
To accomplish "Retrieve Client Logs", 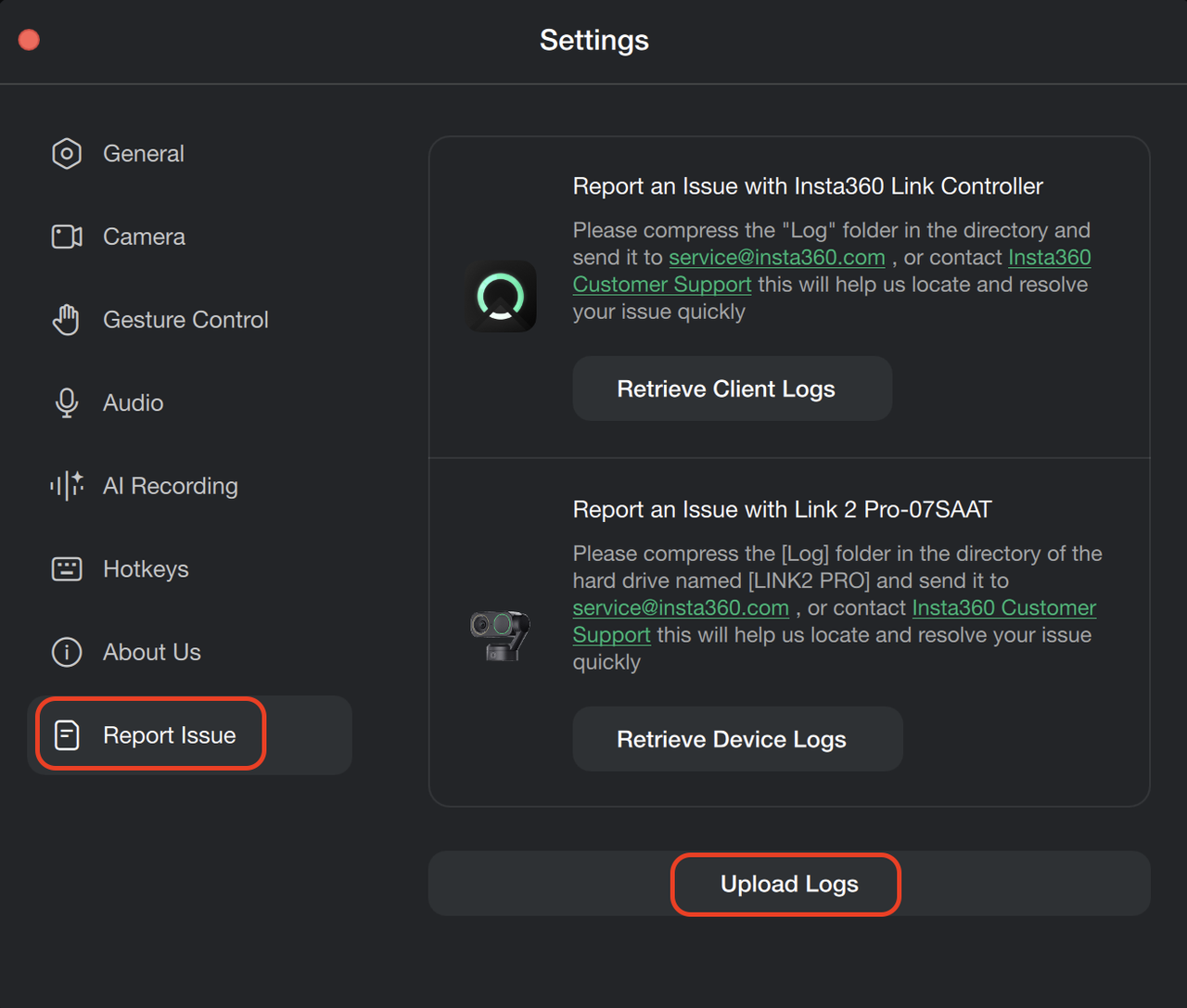I will (733, 389).
